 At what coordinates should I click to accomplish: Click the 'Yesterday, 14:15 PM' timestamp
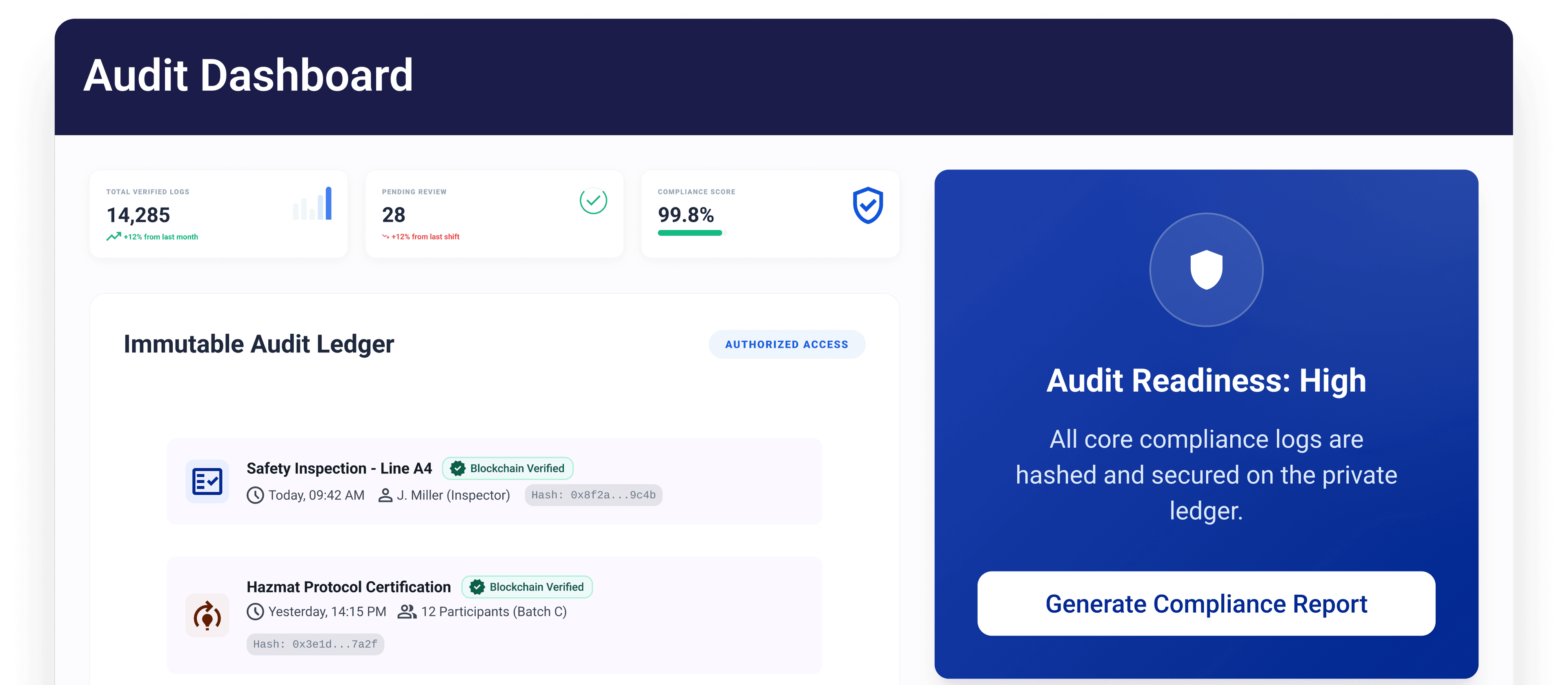327,611
